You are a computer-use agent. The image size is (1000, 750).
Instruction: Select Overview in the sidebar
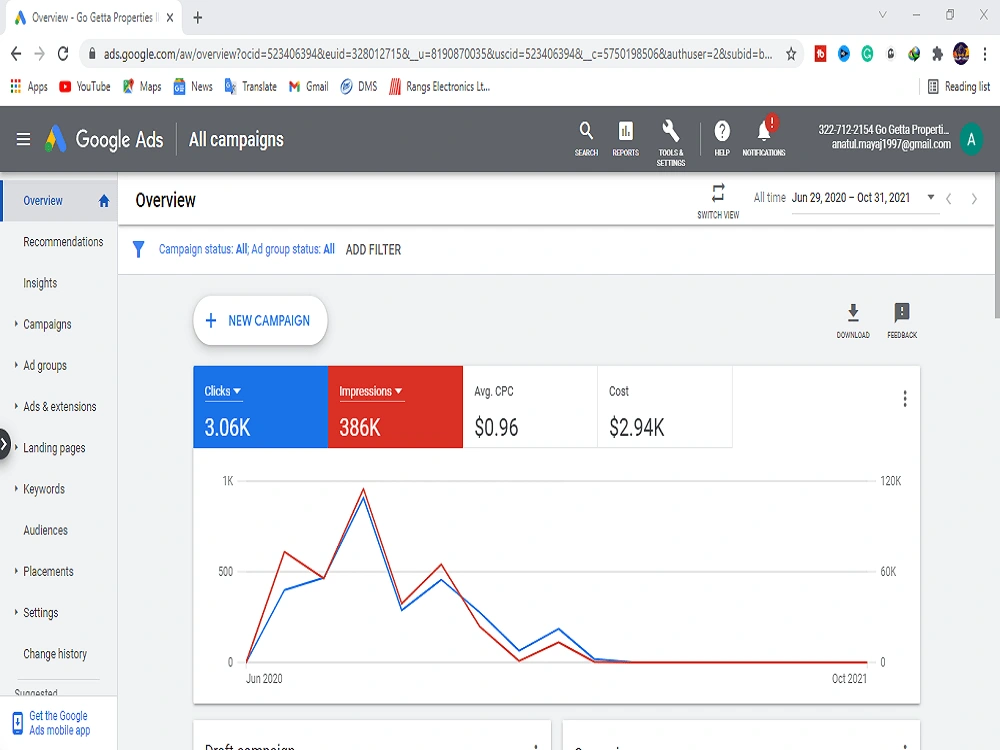click(43, 201)
